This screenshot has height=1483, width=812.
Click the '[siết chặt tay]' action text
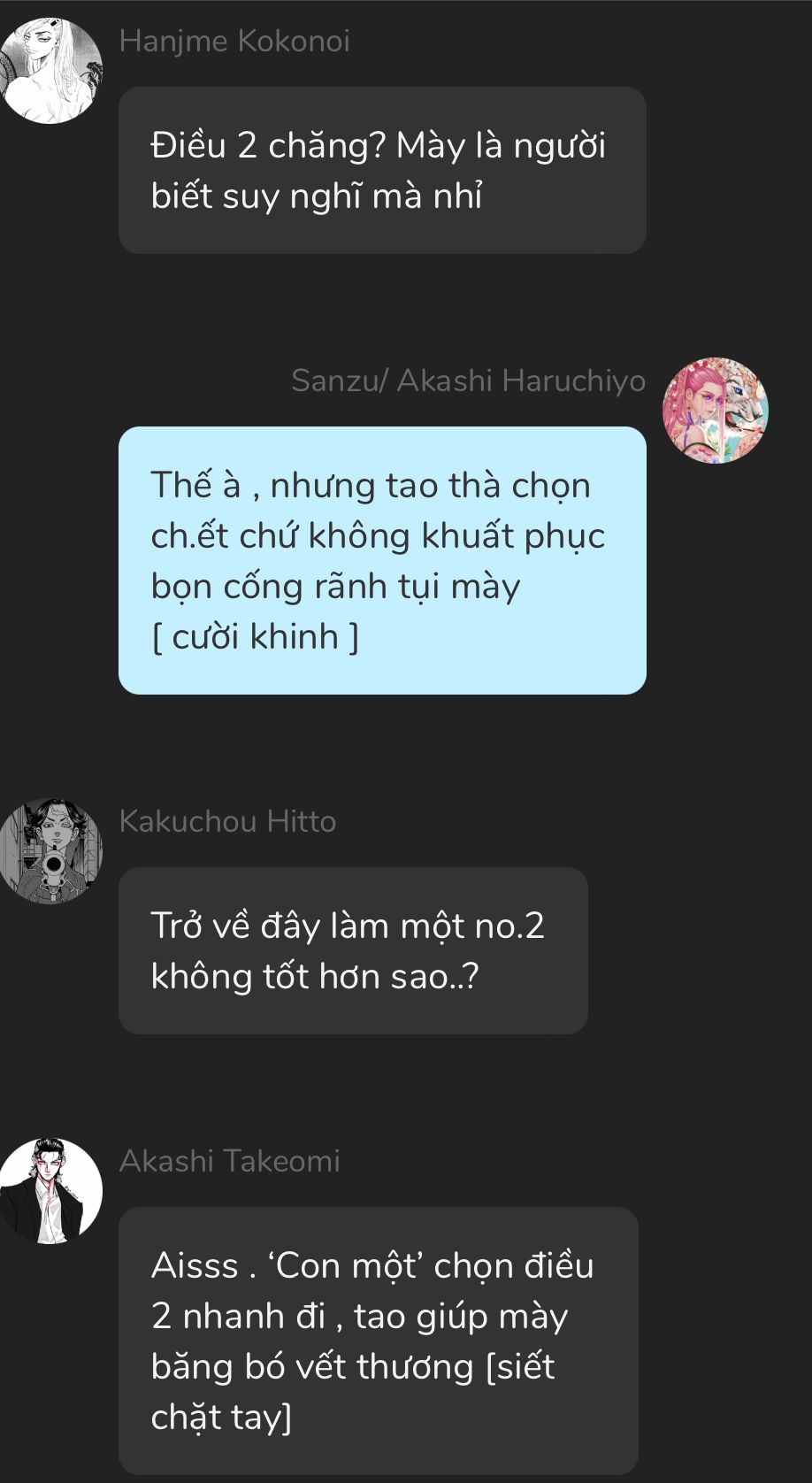[353, 1392]
